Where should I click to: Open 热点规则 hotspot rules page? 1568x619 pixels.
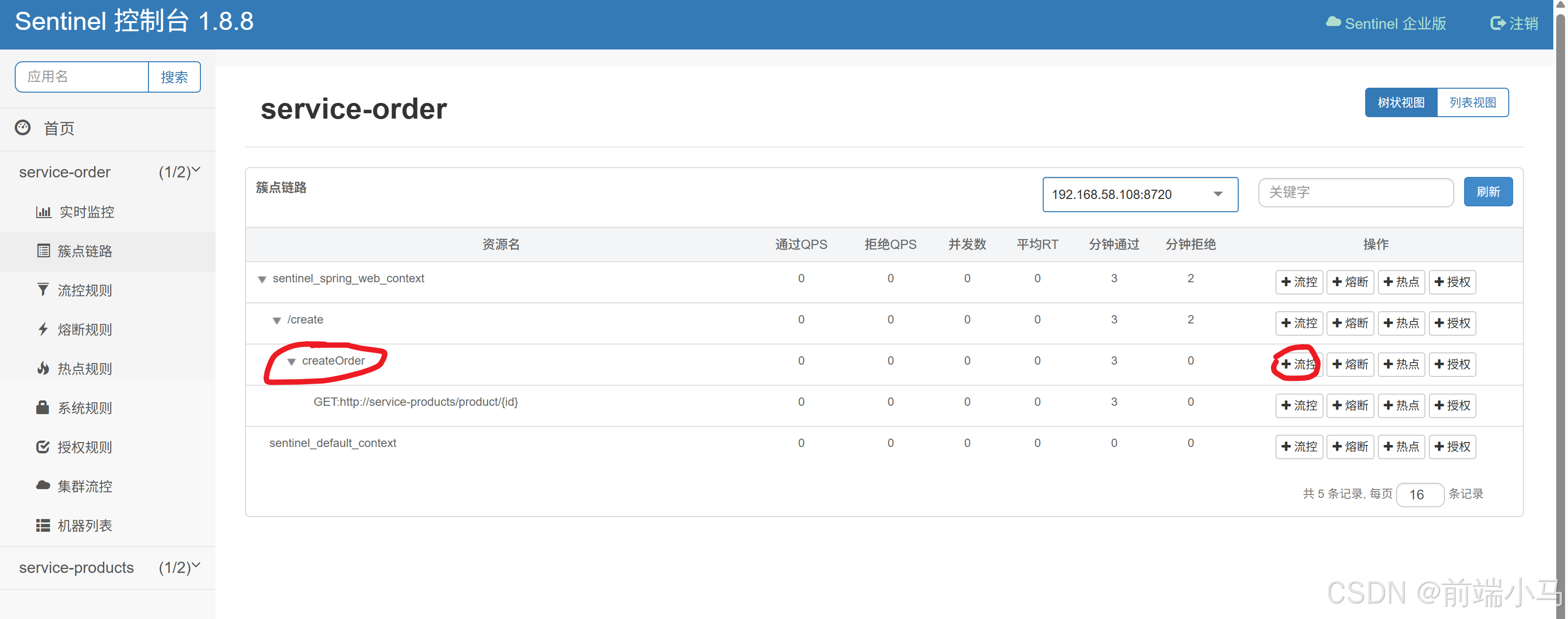click(x=85, y=369)
